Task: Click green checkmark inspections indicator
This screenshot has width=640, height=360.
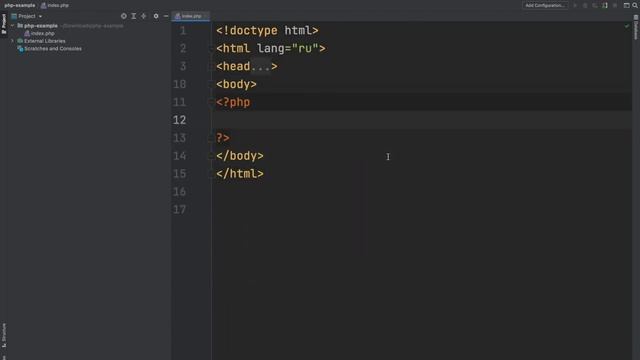Action: [x=627, y=26]
